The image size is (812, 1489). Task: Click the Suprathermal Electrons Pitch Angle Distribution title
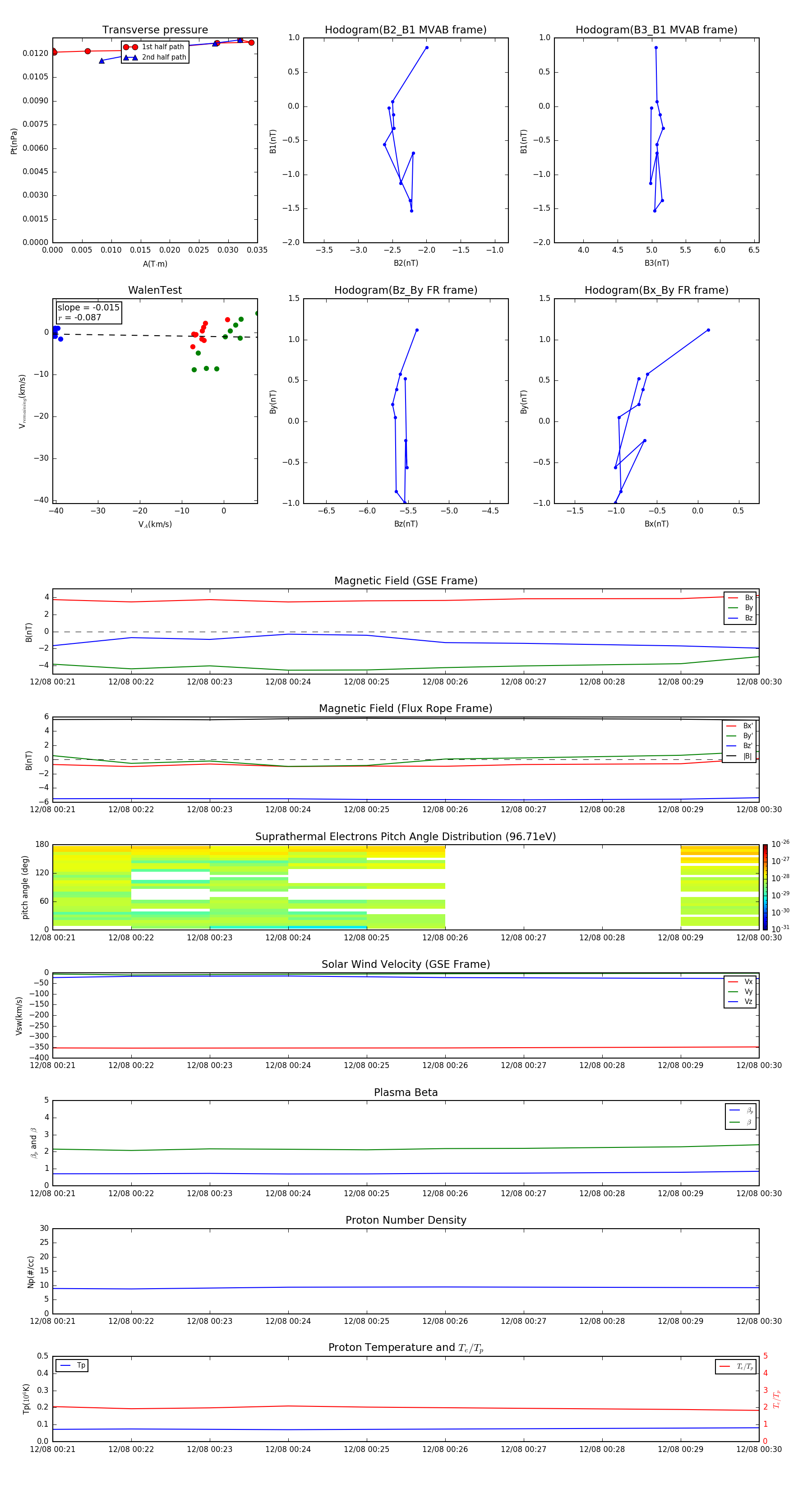coord(406,837)
